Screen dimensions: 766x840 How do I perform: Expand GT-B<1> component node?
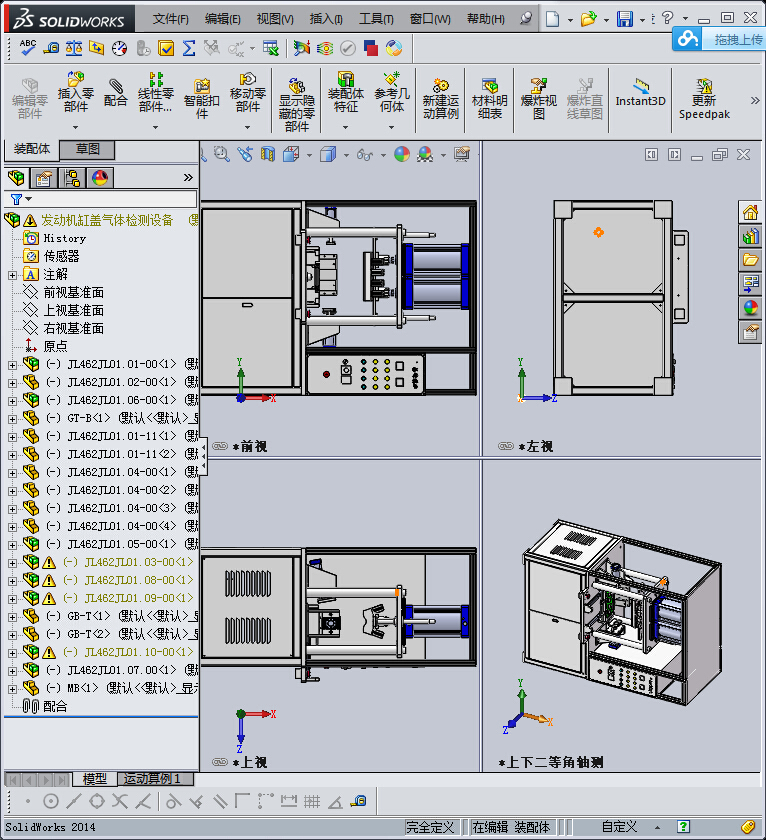[x=12, y=419]
